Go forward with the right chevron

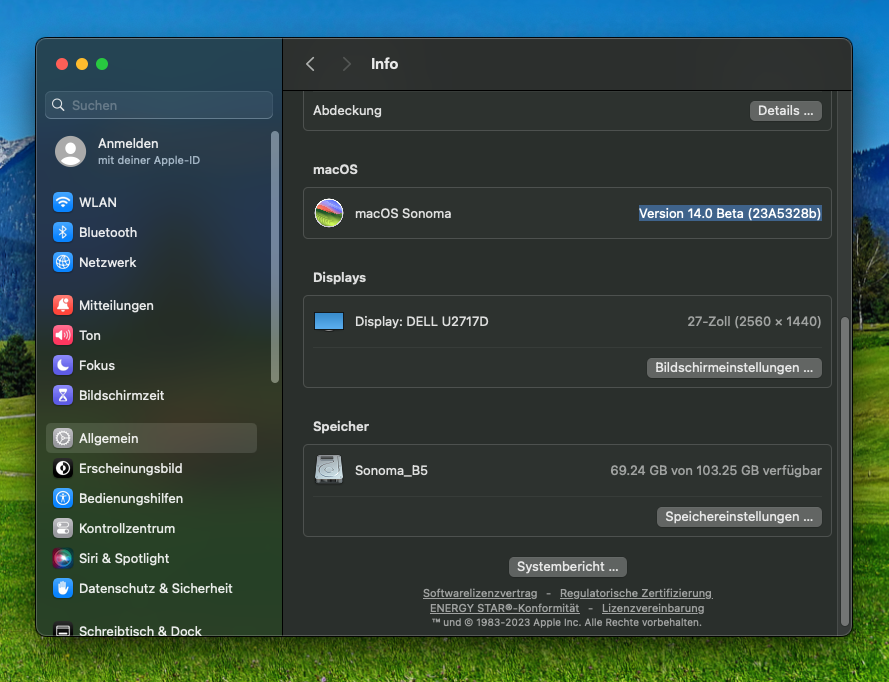(x=346, y=63)
